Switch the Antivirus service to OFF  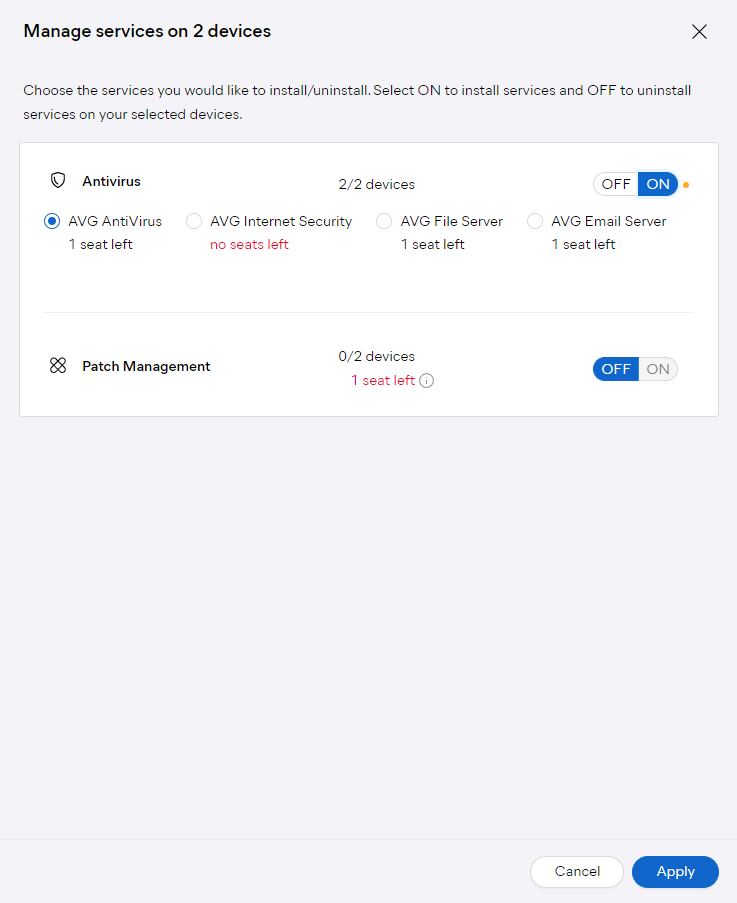coord(616,184)
